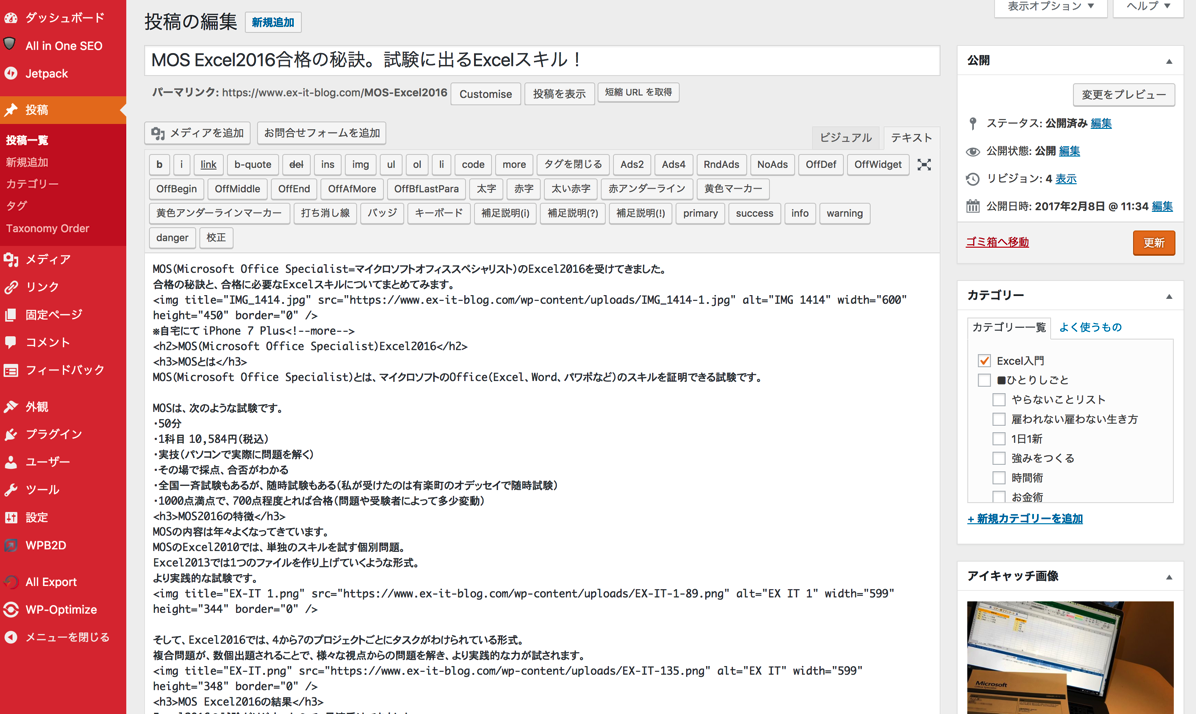Open the プラグイン plug icon
Viewport: 1196px width, 714px height.
click(x=11, y=434)
